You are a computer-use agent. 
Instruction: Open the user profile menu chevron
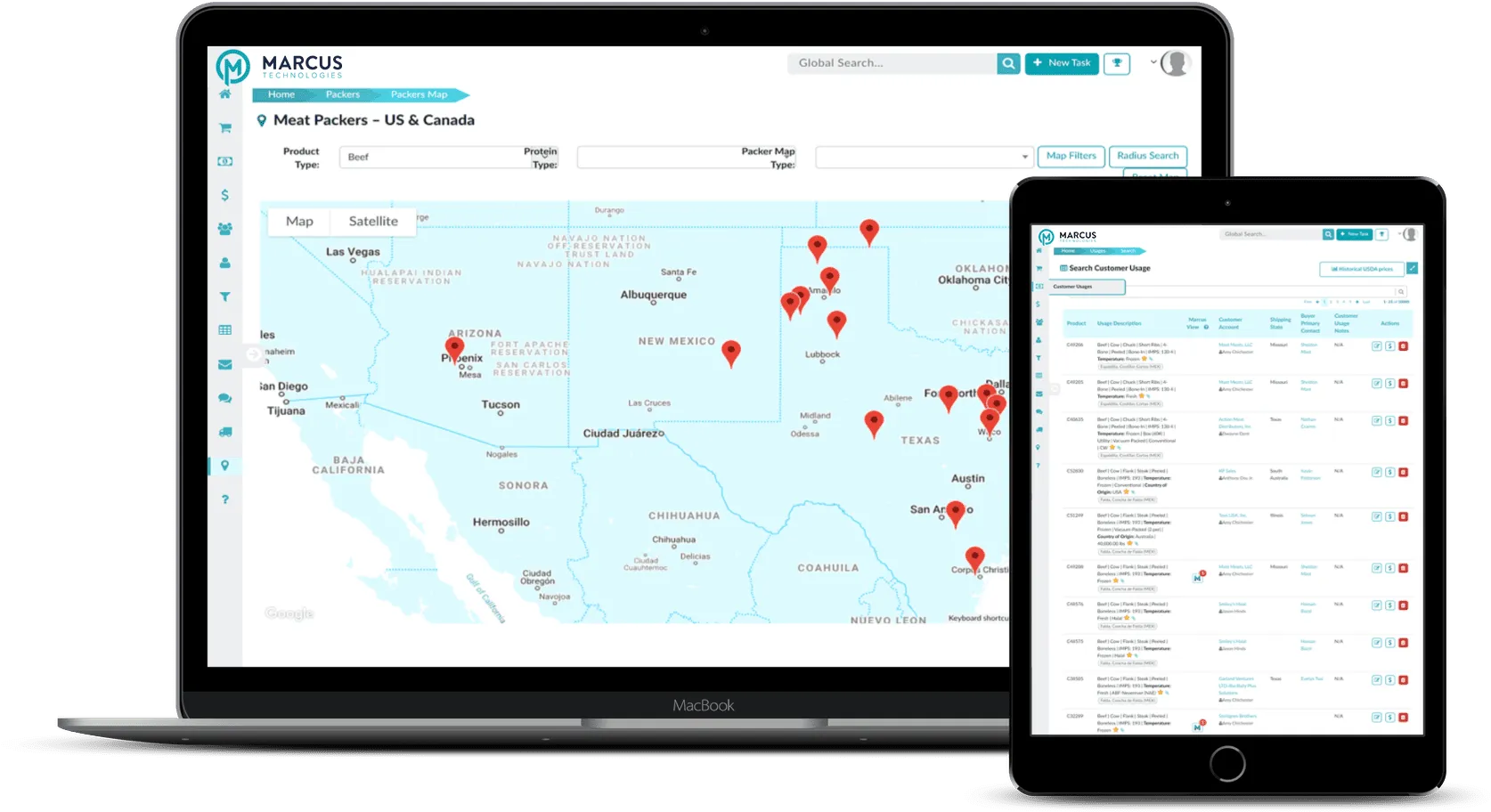1153,62
